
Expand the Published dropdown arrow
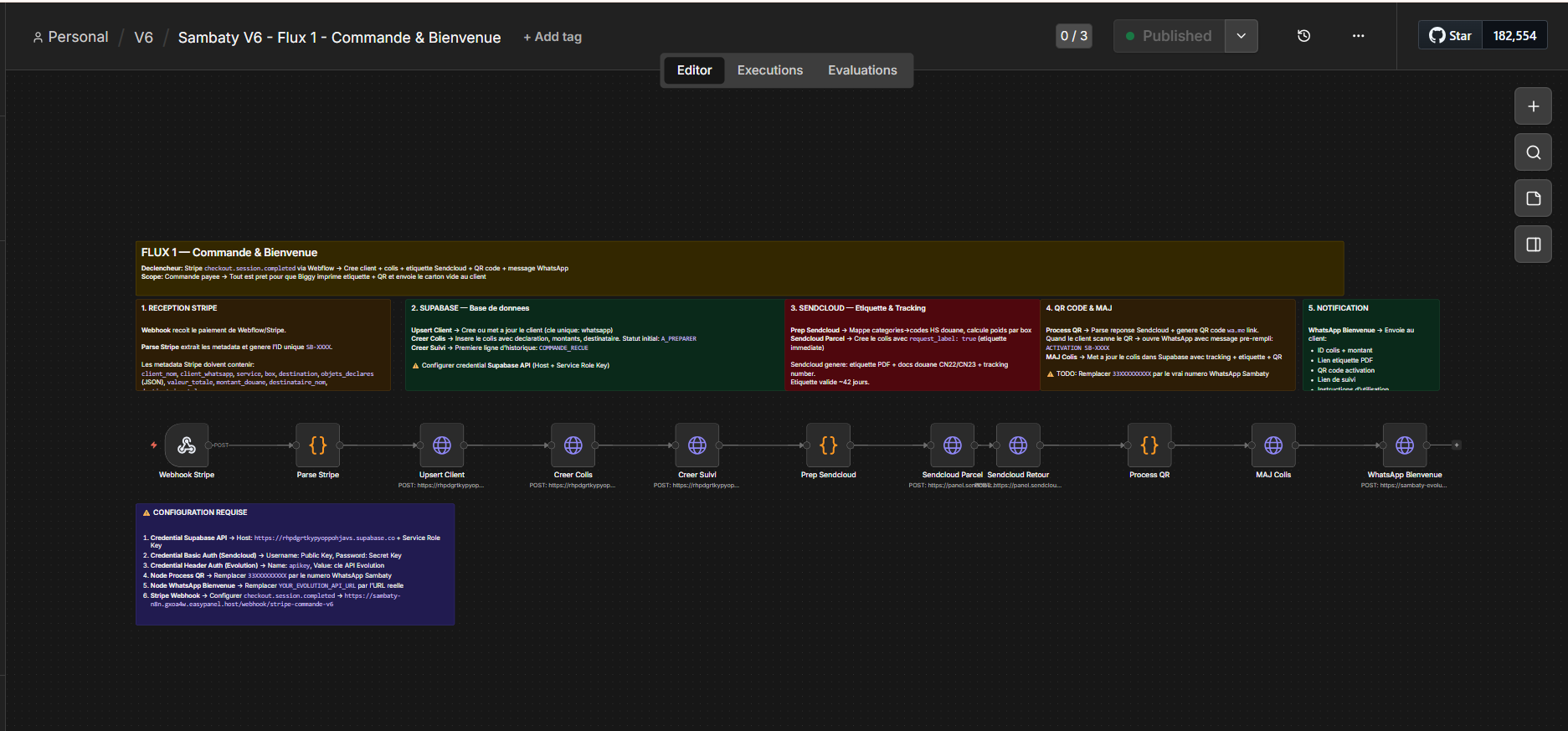coord(1241,36)
